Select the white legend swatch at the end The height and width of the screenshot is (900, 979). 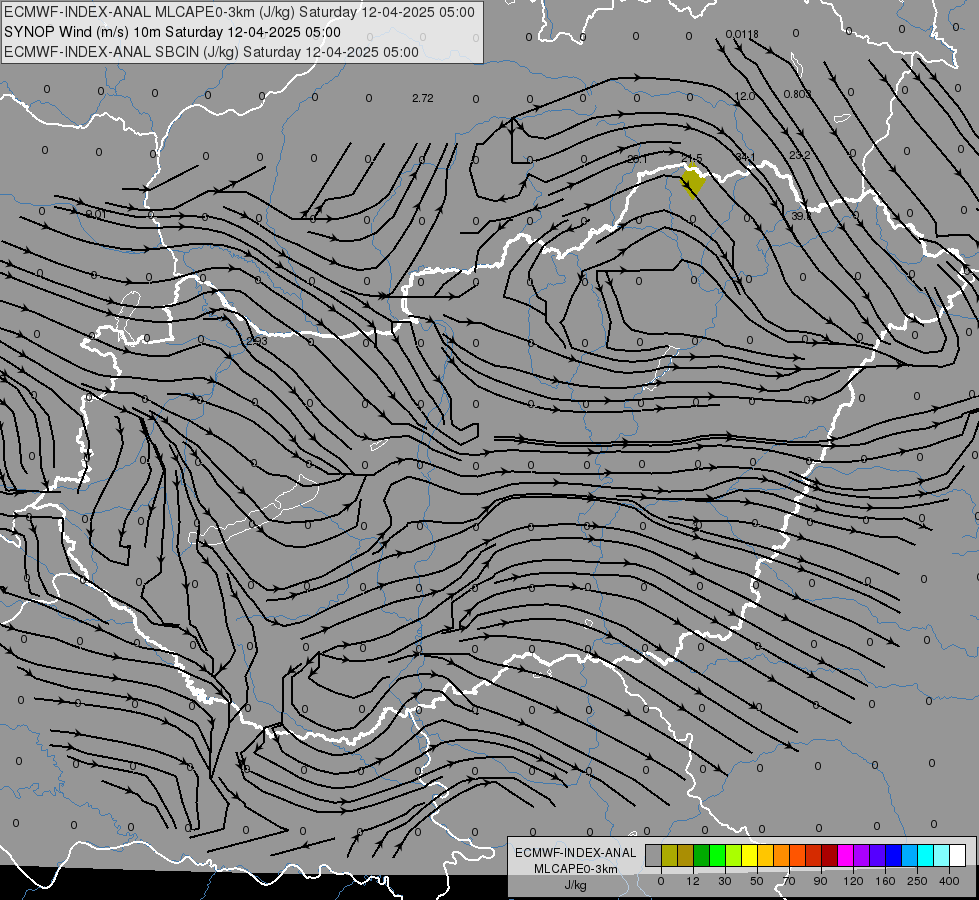coord(957,855)
